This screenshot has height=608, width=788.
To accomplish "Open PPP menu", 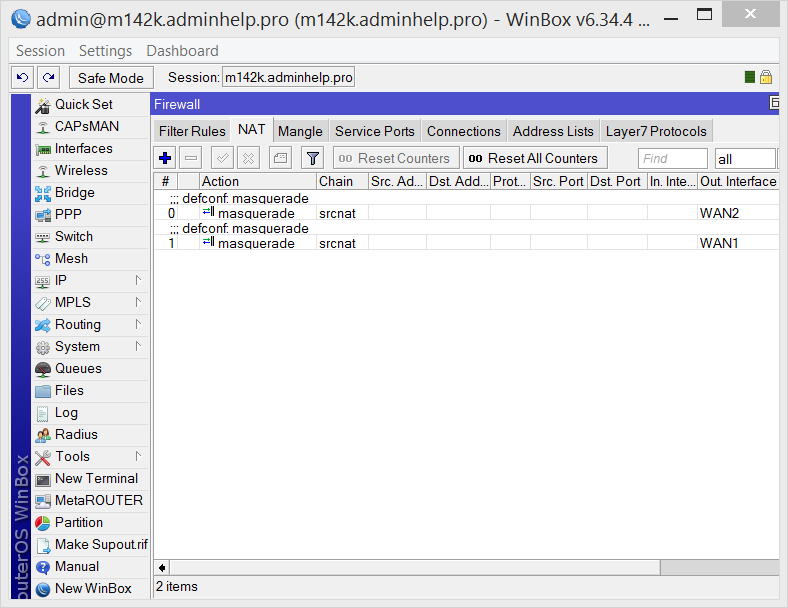I will (91, 215).
